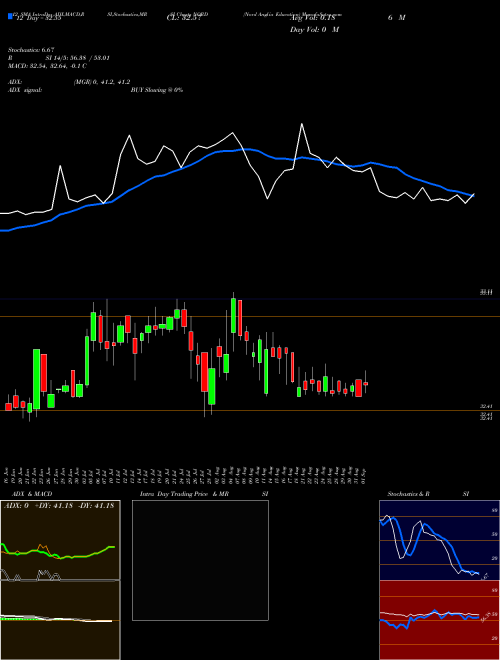This screenshot has height=660, width=500.
Task: Select the 'MACD: 32.54, 32.64' readout
Action: 47,66
